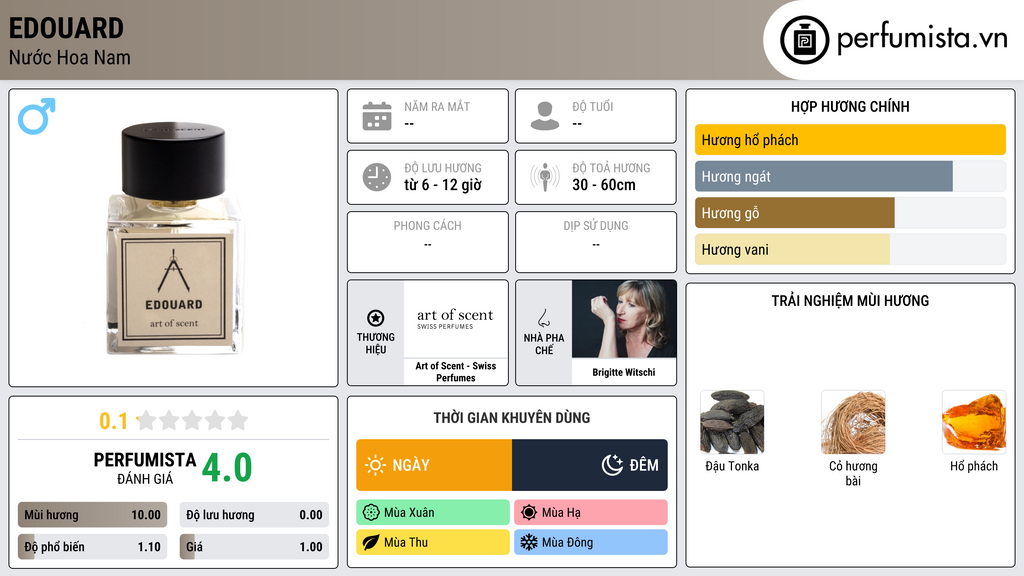1024x576 pixels.
Task: Click the calendar icon beside Năm ra mắt
Action: (377, 116)
